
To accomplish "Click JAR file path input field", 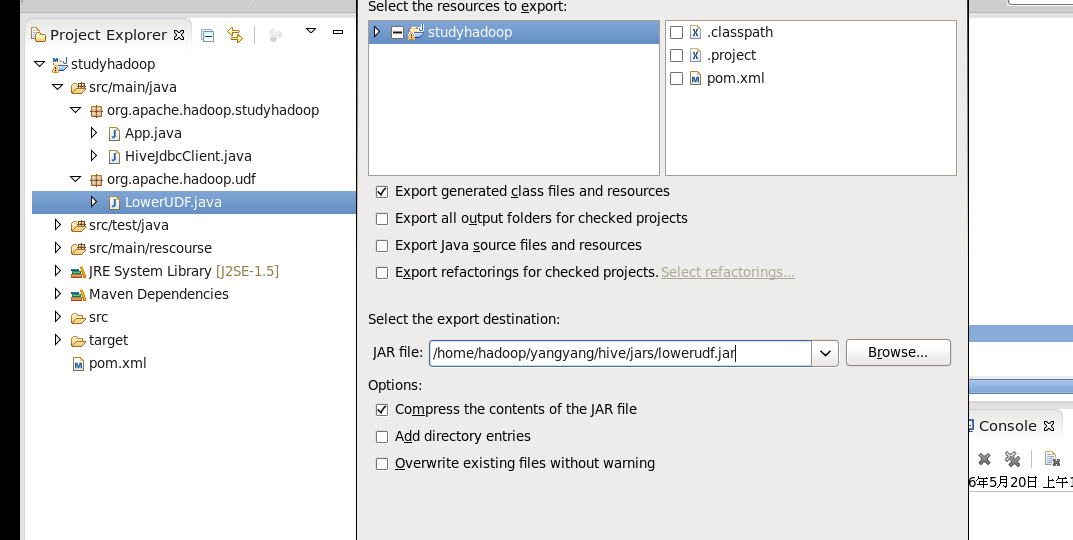I will coord(621,353).
